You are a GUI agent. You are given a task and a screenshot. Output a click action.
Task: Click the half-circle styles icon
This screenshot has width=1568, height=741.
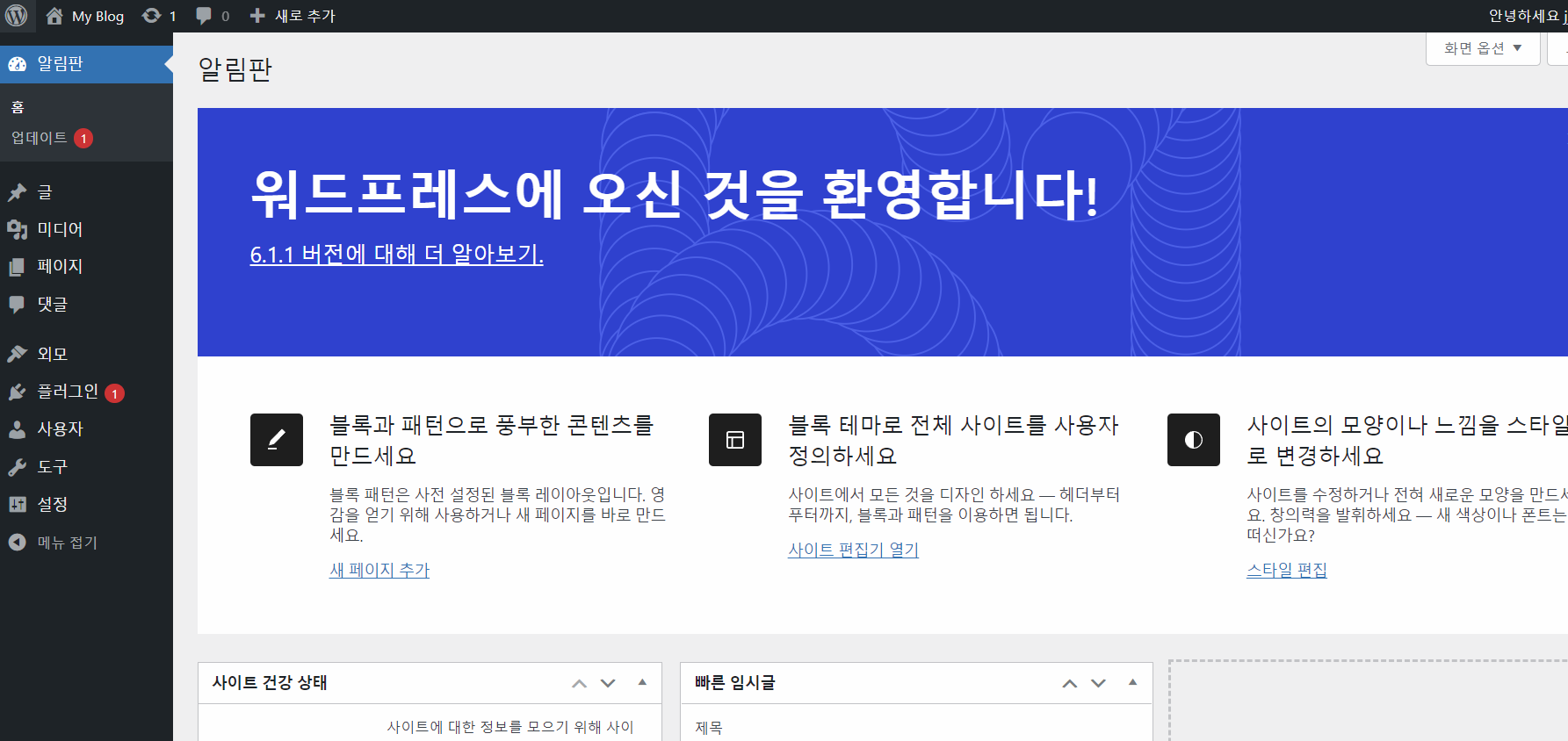coord(1194,440)
